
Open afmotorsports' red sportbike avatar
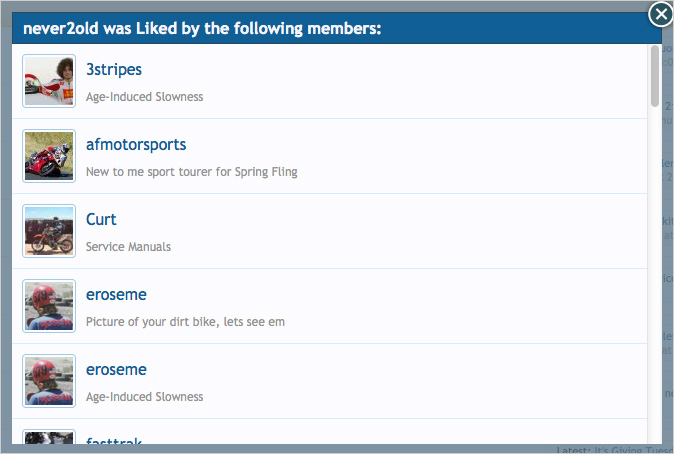click(49, 156)
